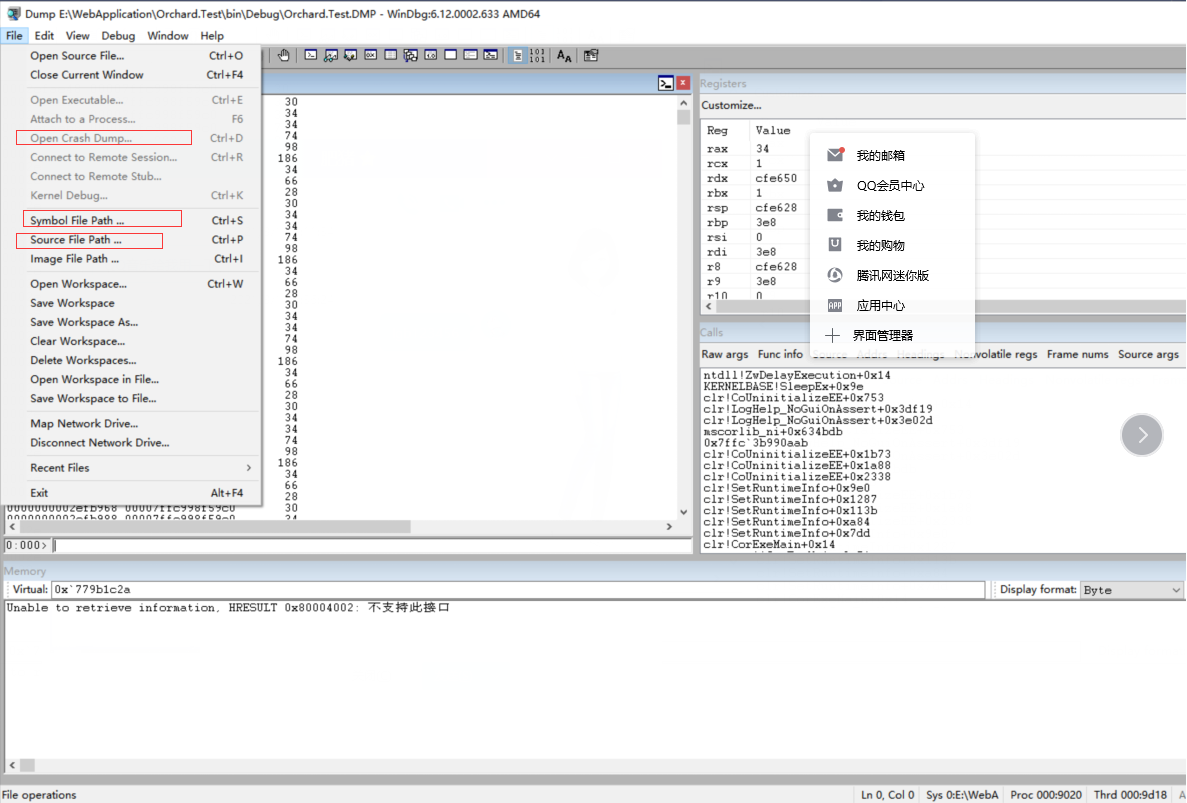
Task: Open the Memory window toolbar icon
Action: pos(388,56)
